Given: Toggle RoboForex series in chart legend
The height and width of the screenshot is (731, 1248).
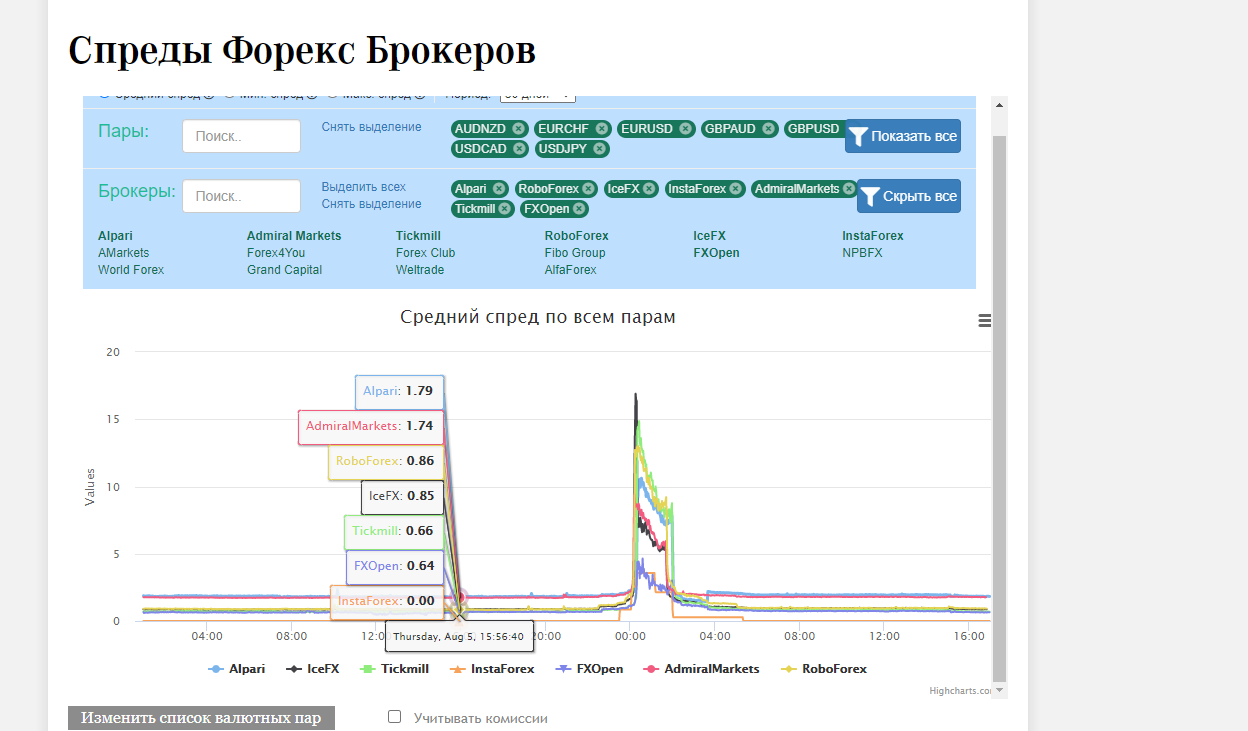Looking at the screenshot, I should (824, 669).
